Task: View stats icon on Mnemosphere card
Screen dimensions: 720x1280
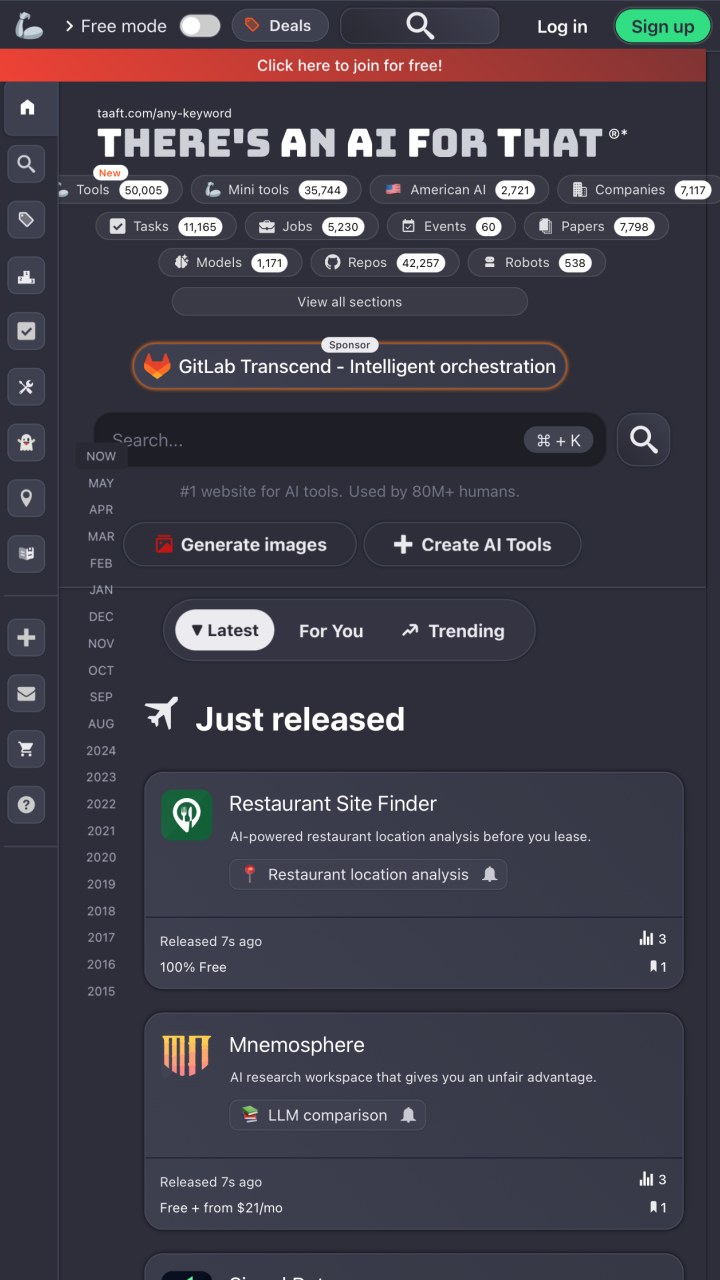Action: [x=652, y=1180]
